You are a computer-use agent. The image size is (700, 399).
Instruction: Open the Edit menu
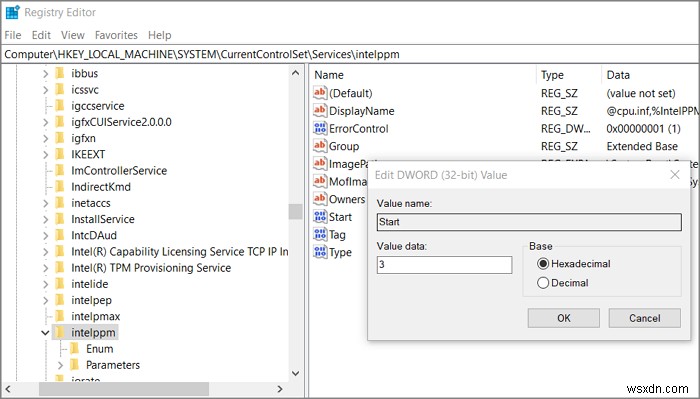tap(41, 35)
